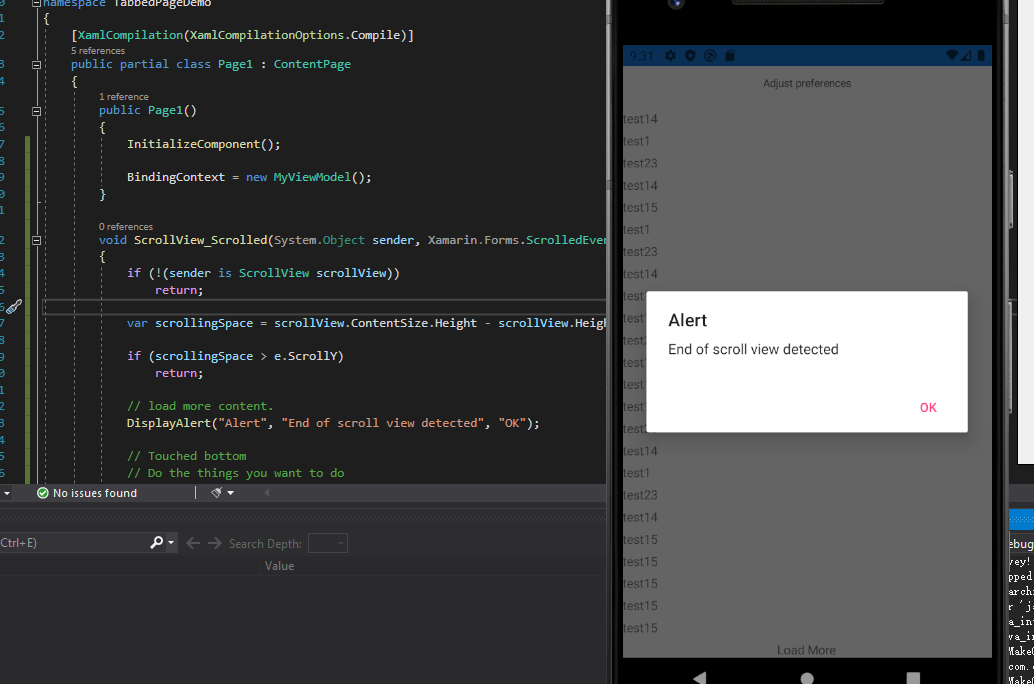Tap the Android recents square button
Viewport: 1034px width, 684px height.
(x=913, y=678)
